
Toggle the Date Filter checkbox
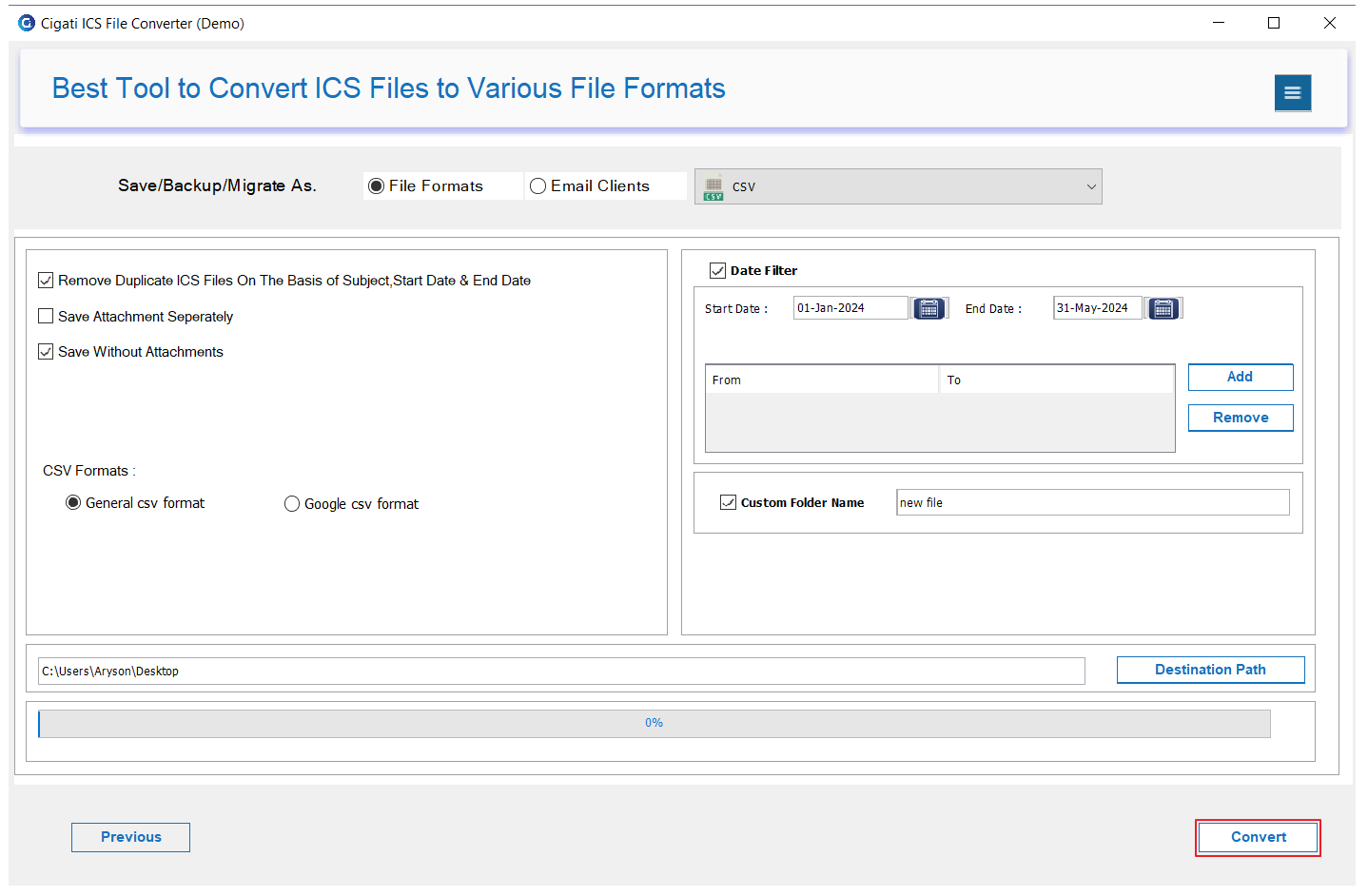point(718,271)
